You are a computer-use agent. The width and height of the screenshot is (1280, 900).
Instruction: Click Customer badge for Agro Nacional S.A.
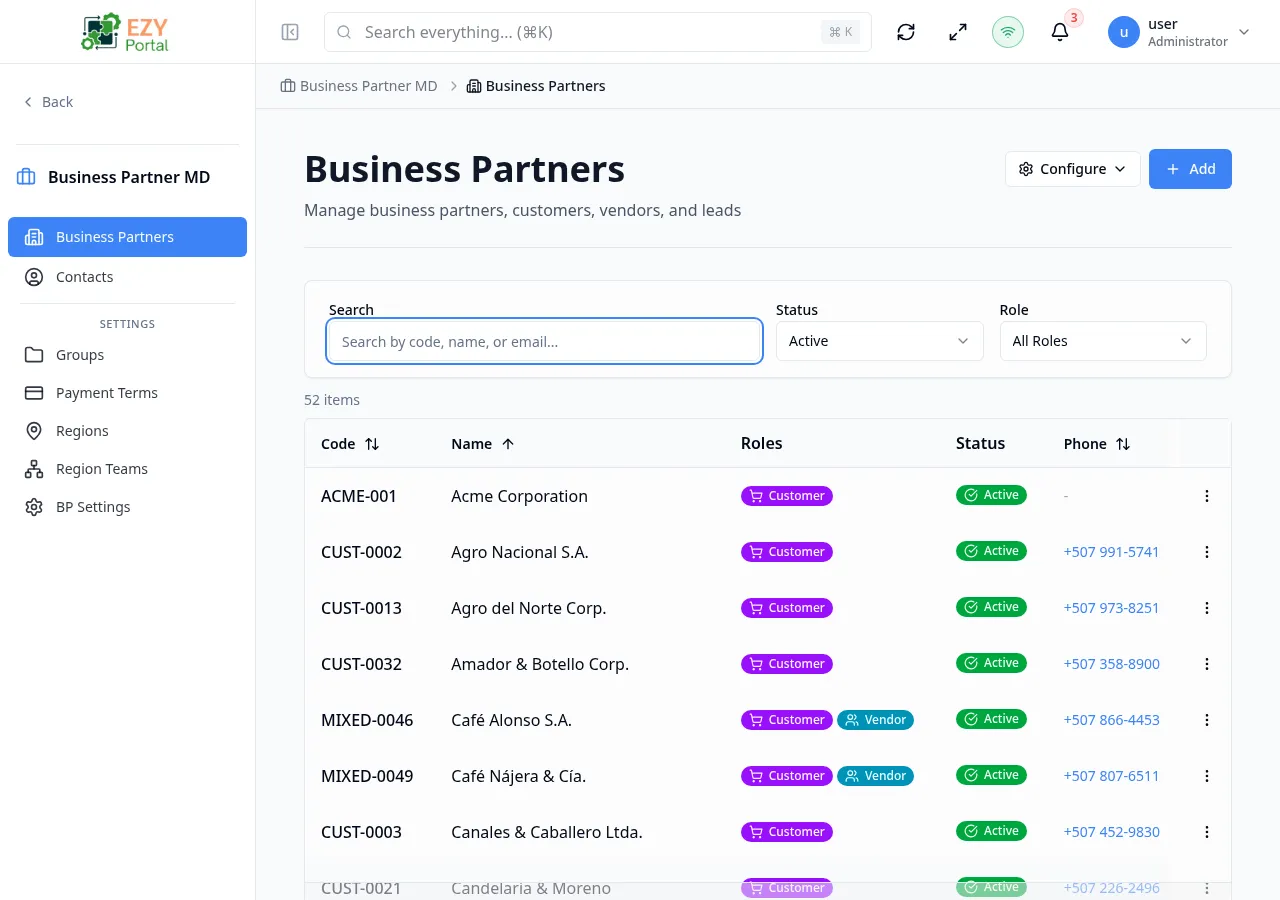tap(787, 552)
